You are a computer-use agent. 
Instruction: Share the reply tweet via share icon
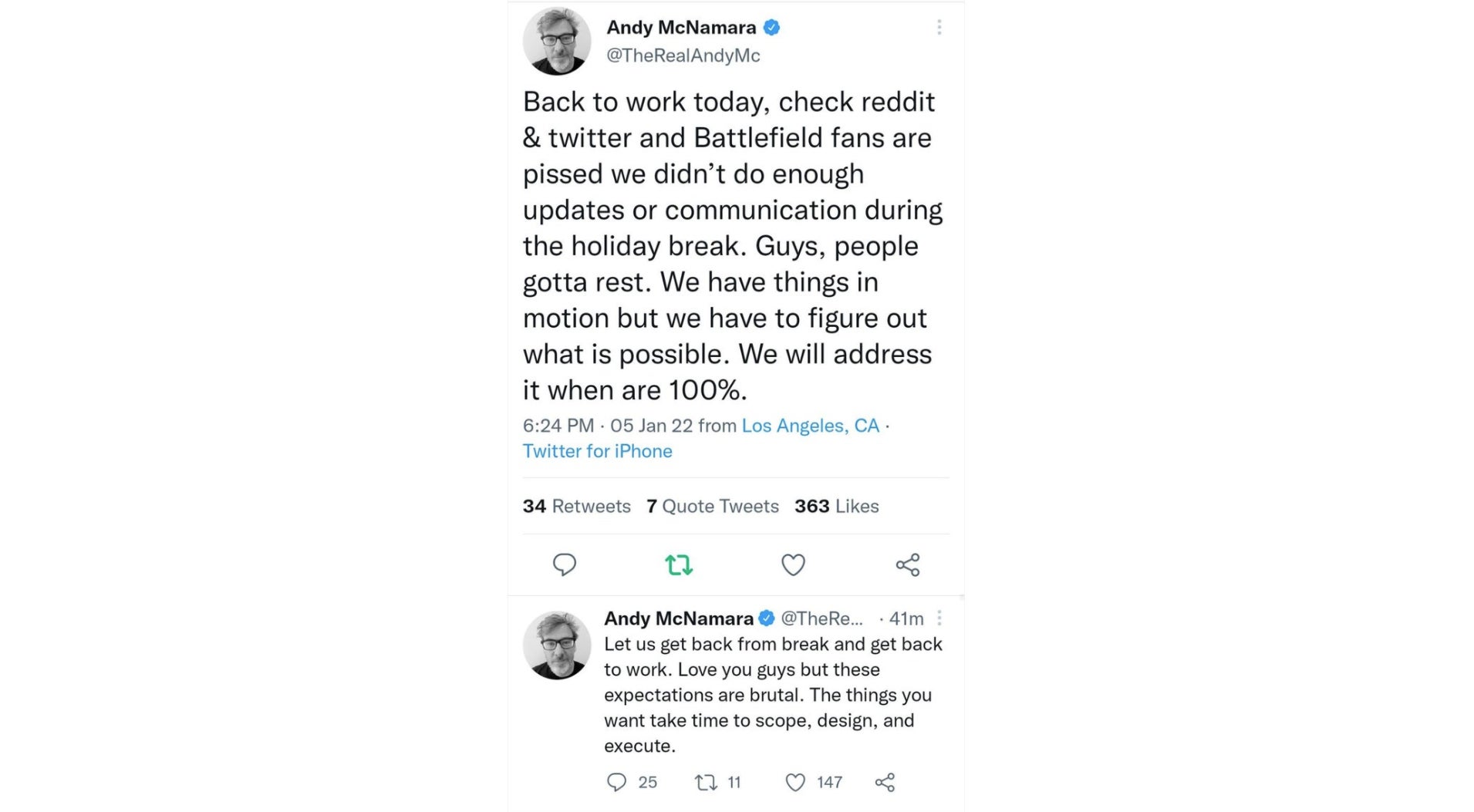click(885, 782)
